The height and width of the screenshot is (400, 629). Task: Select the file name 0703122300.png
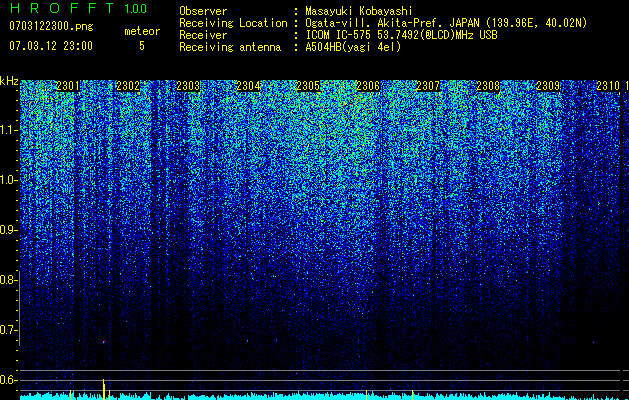pos(51,26)
